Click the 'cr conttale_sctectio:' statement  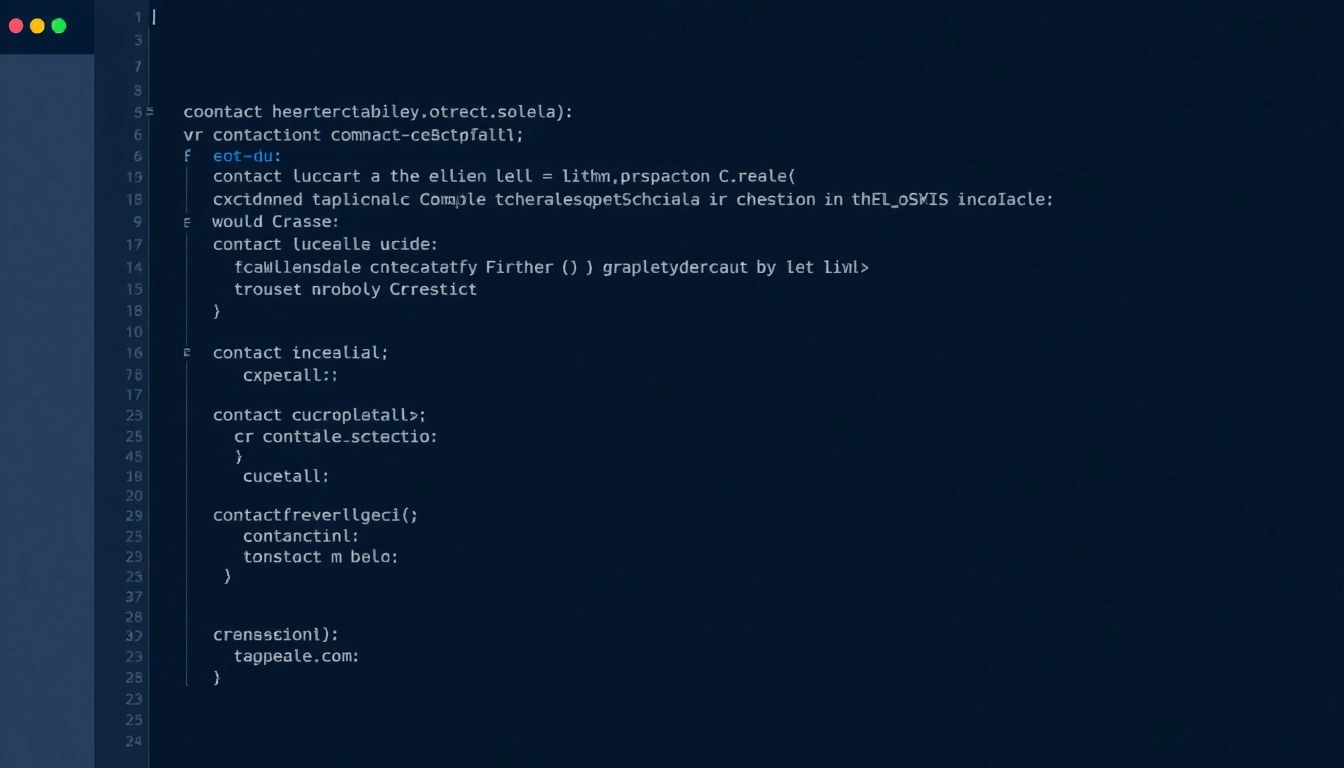tap(335, 437)
